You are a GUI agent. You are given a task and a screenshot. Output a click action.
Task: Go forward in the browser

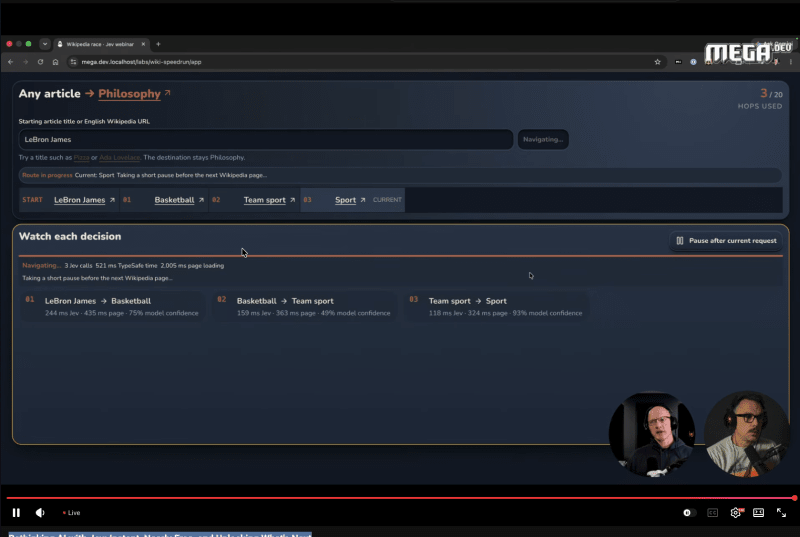(25, 62)
